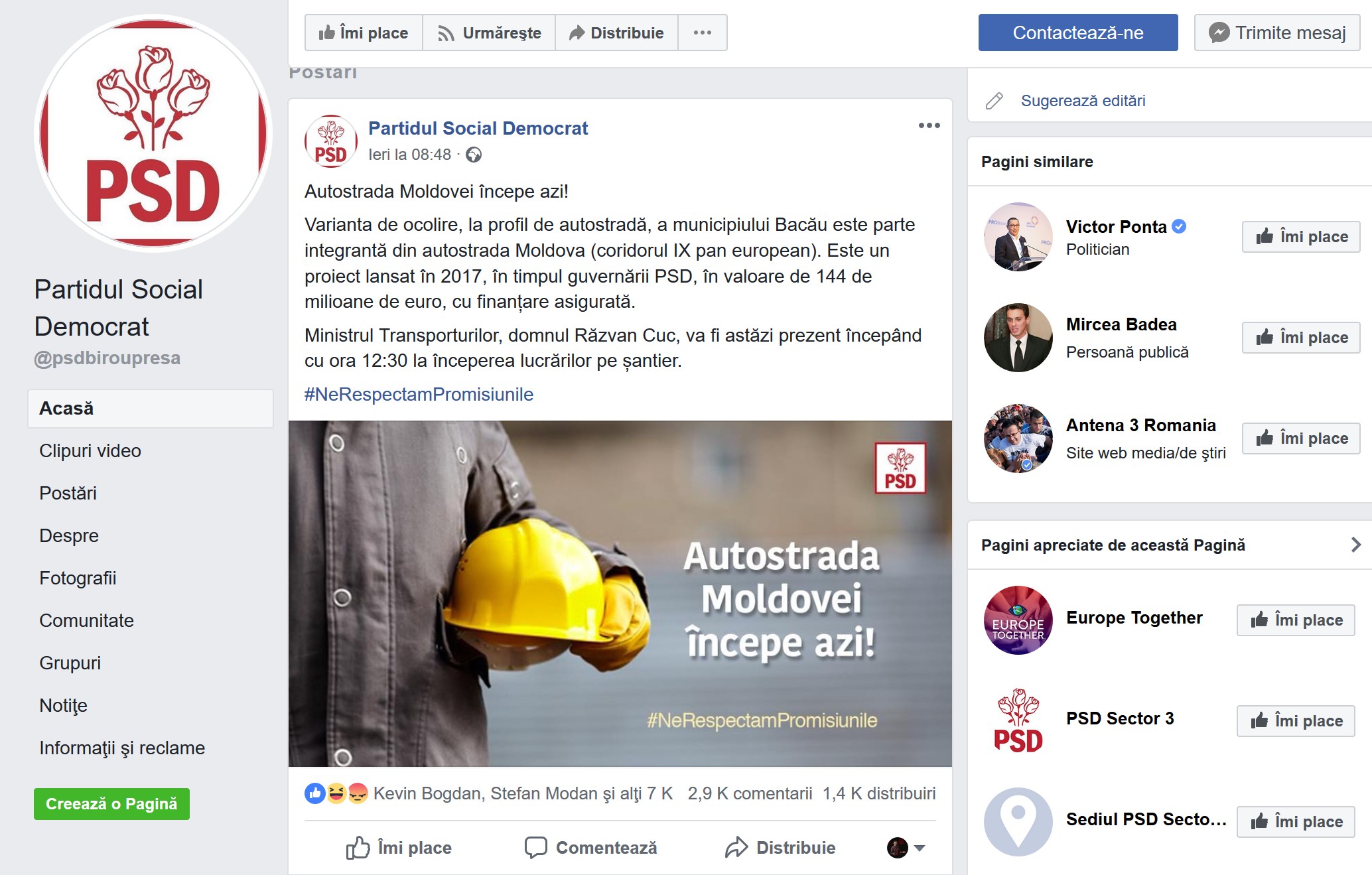Screen dimensions: 1372x875
Task: Open the profile picture dropdown to comment as
Action: pyautogui.click(x=906, y=847)
